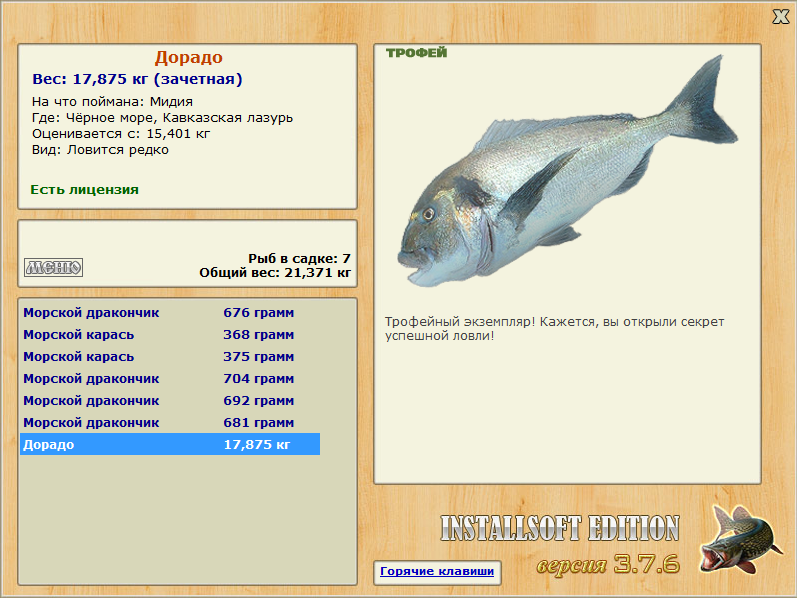The height and width of the screenshot is (598, 797).
Task: Click the Рыб в садке counter
Action: click(x=299, y=258)
